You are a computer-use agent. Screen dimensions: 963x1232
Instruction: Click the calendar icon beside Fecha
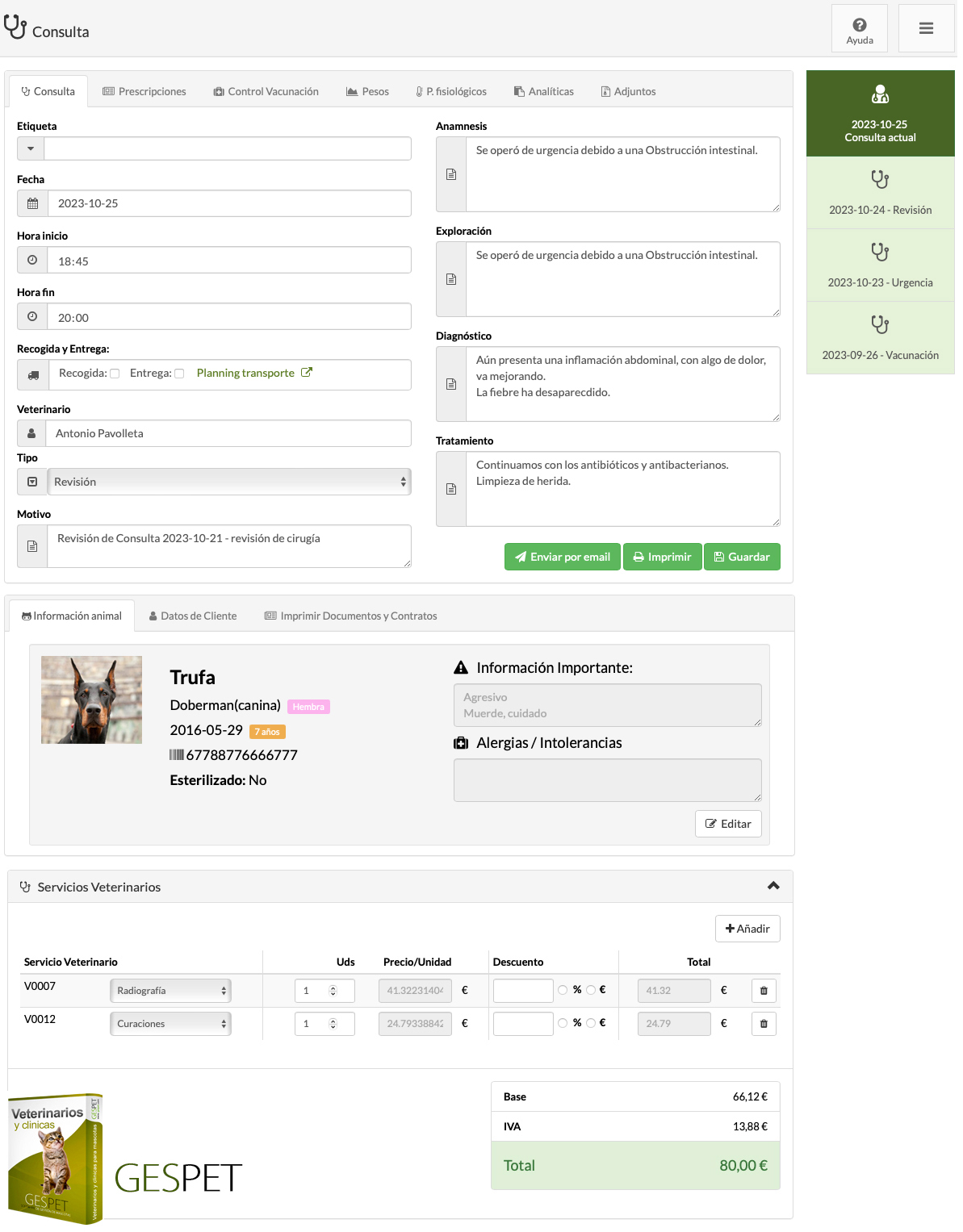tap(32, 204)
